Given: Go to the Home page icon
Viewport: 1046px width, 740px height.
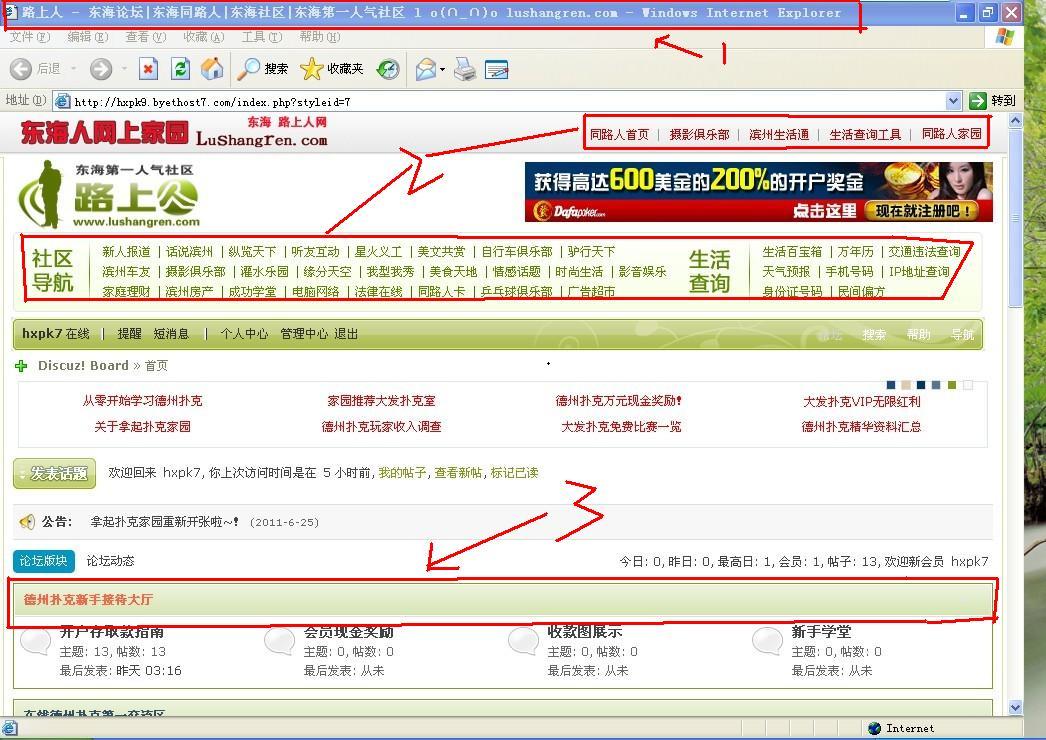Looking at the screenshot, I should tap(211, 69).
